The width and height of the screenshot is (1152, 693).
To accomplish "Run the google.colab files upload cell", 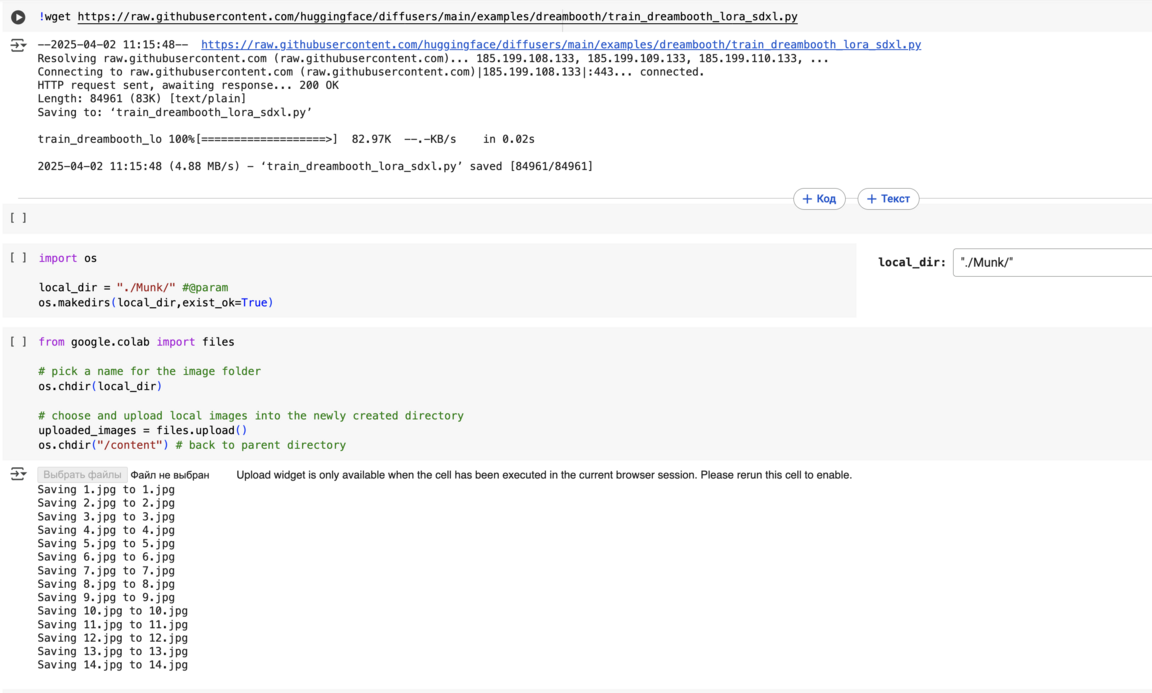I will [x=18, y=342].
